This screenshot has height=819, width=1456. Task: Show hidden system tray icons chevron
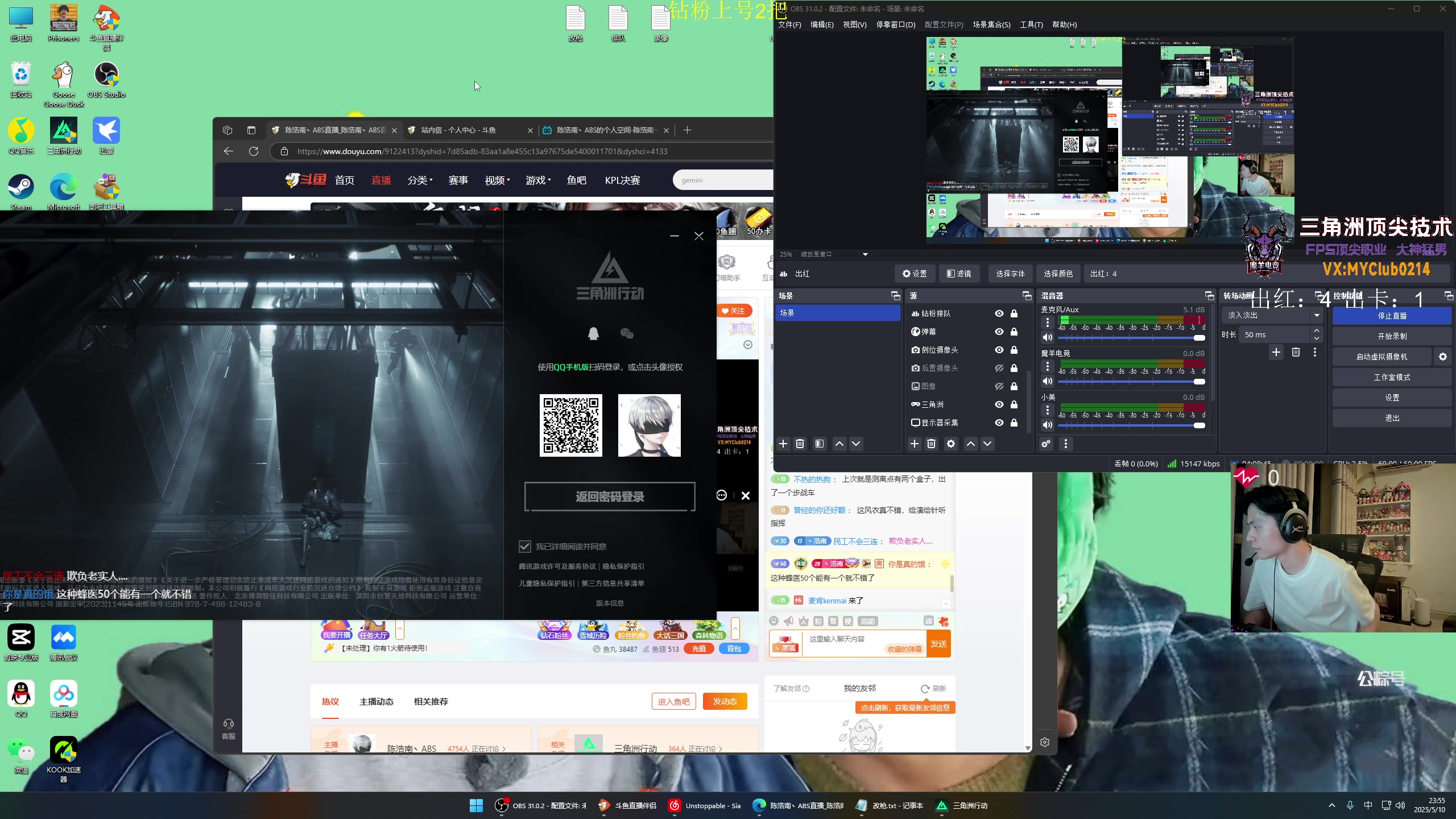coord(1332,805)
